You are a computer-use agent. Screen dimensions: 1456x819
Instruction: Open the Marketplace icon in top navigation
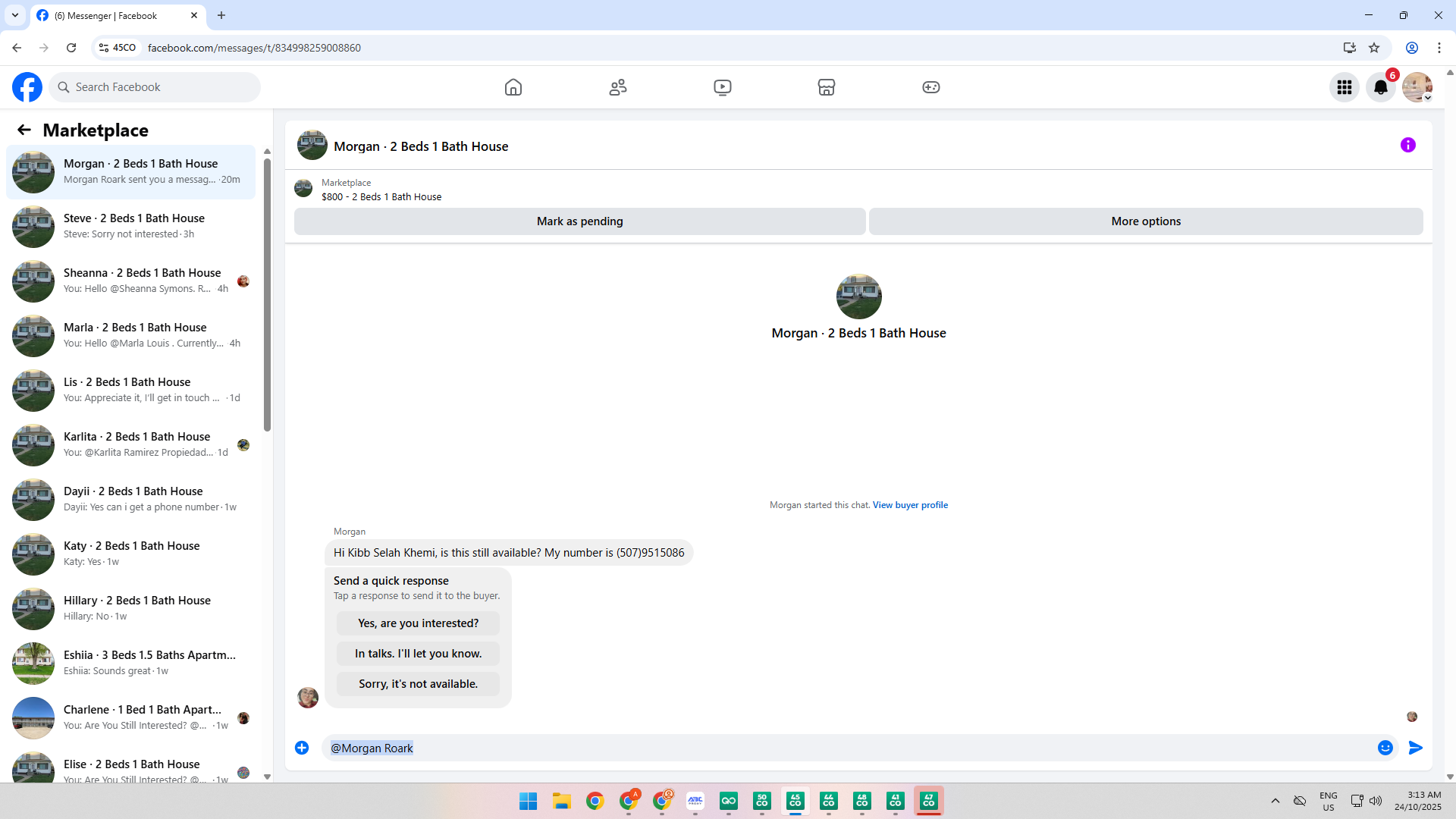tap(827, 87)
